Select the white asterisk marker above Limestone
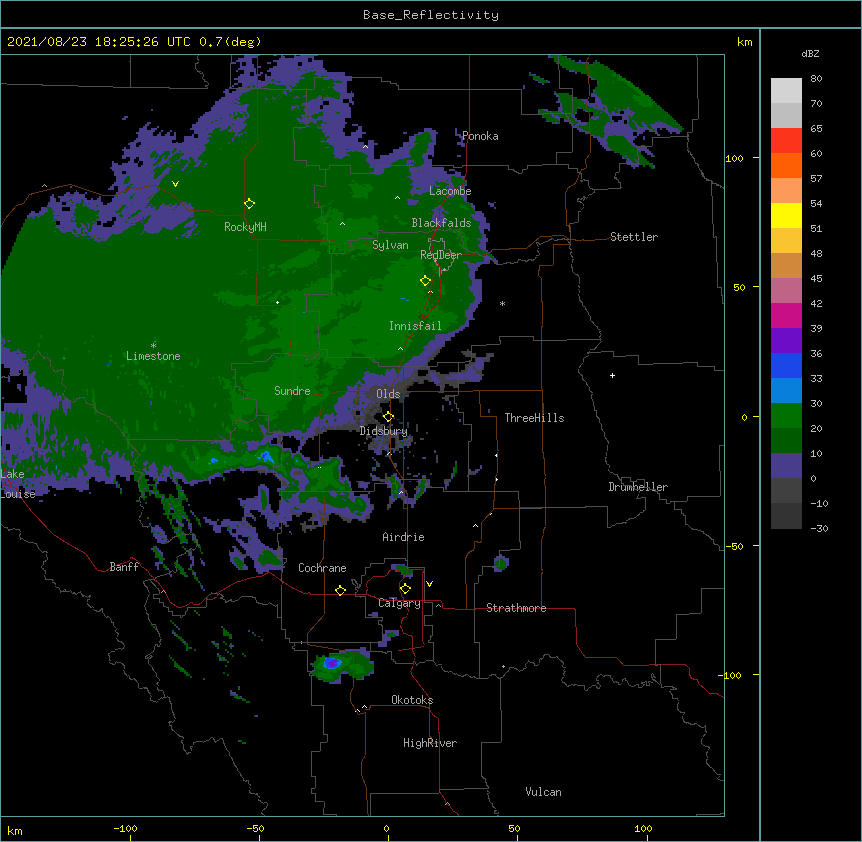The height and width of the screenshot is (842, 862). click(153, 345)
